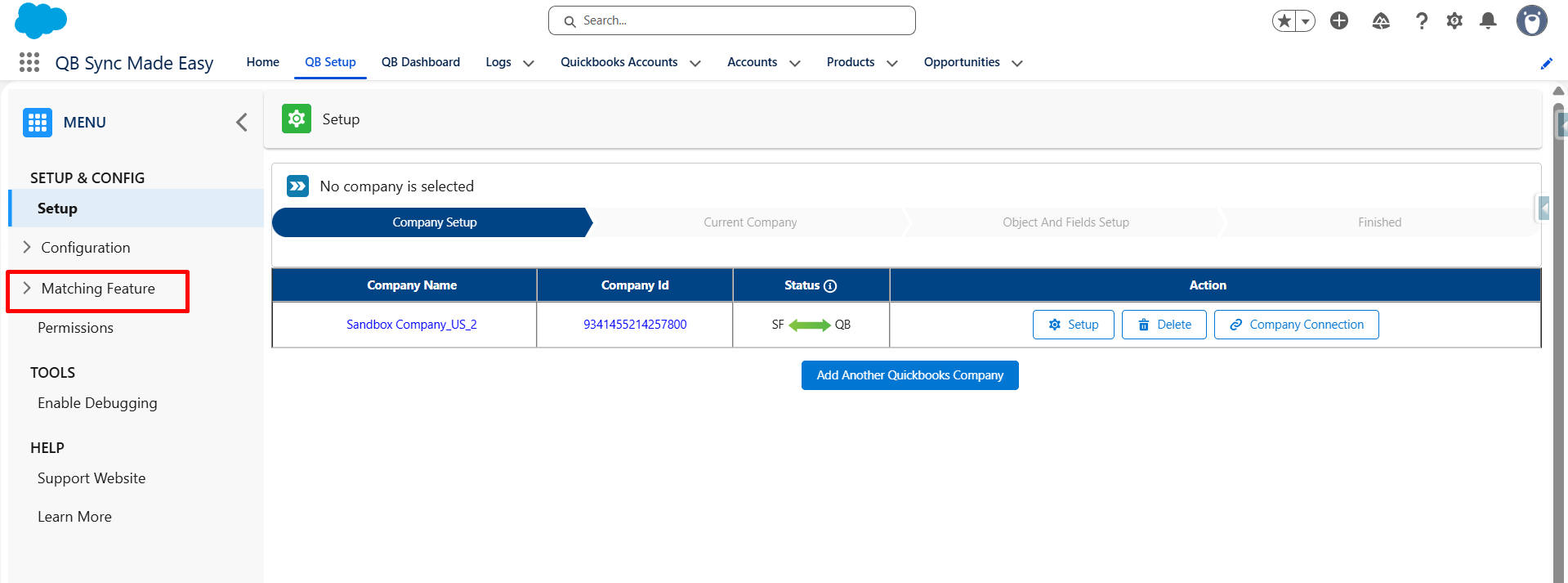Click the green Setup gear icon
1568x583 pixels.
point(297,119)
